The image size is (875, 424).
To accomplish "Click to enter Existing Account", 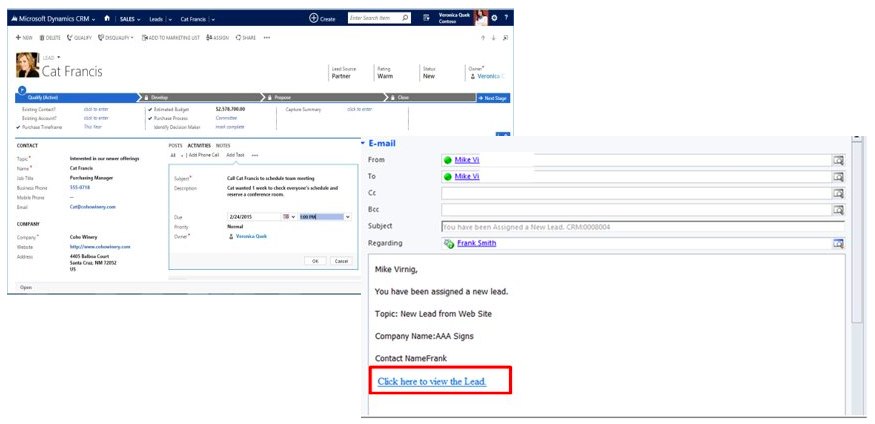I will pos(96,118).
